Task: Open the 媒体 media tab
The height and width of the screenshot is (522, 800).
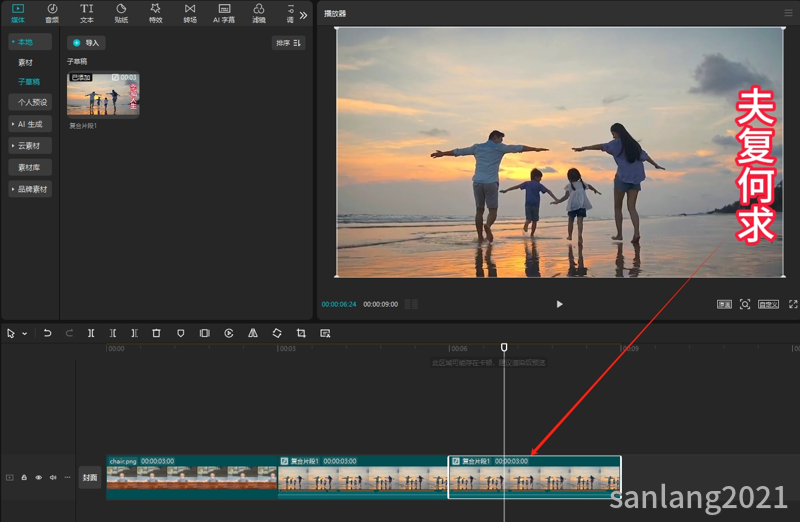Action: [18, 13]
